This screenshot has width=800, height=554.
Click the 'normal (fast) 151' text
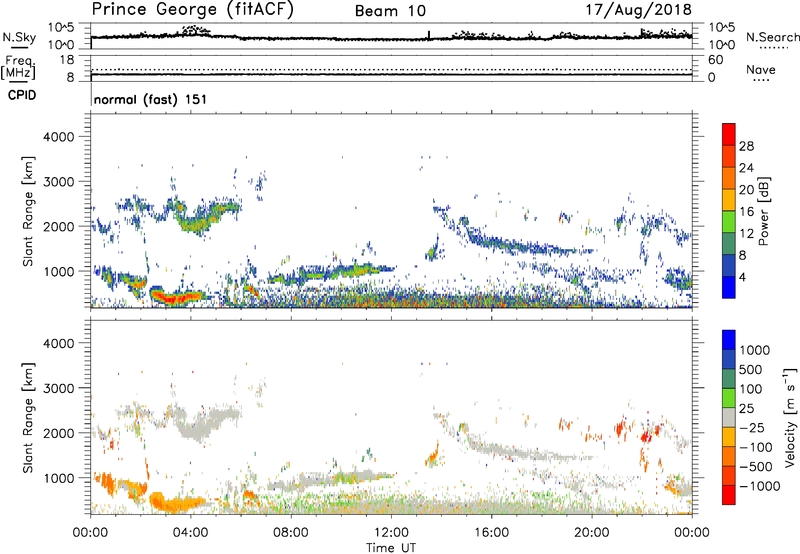[151, 99]
